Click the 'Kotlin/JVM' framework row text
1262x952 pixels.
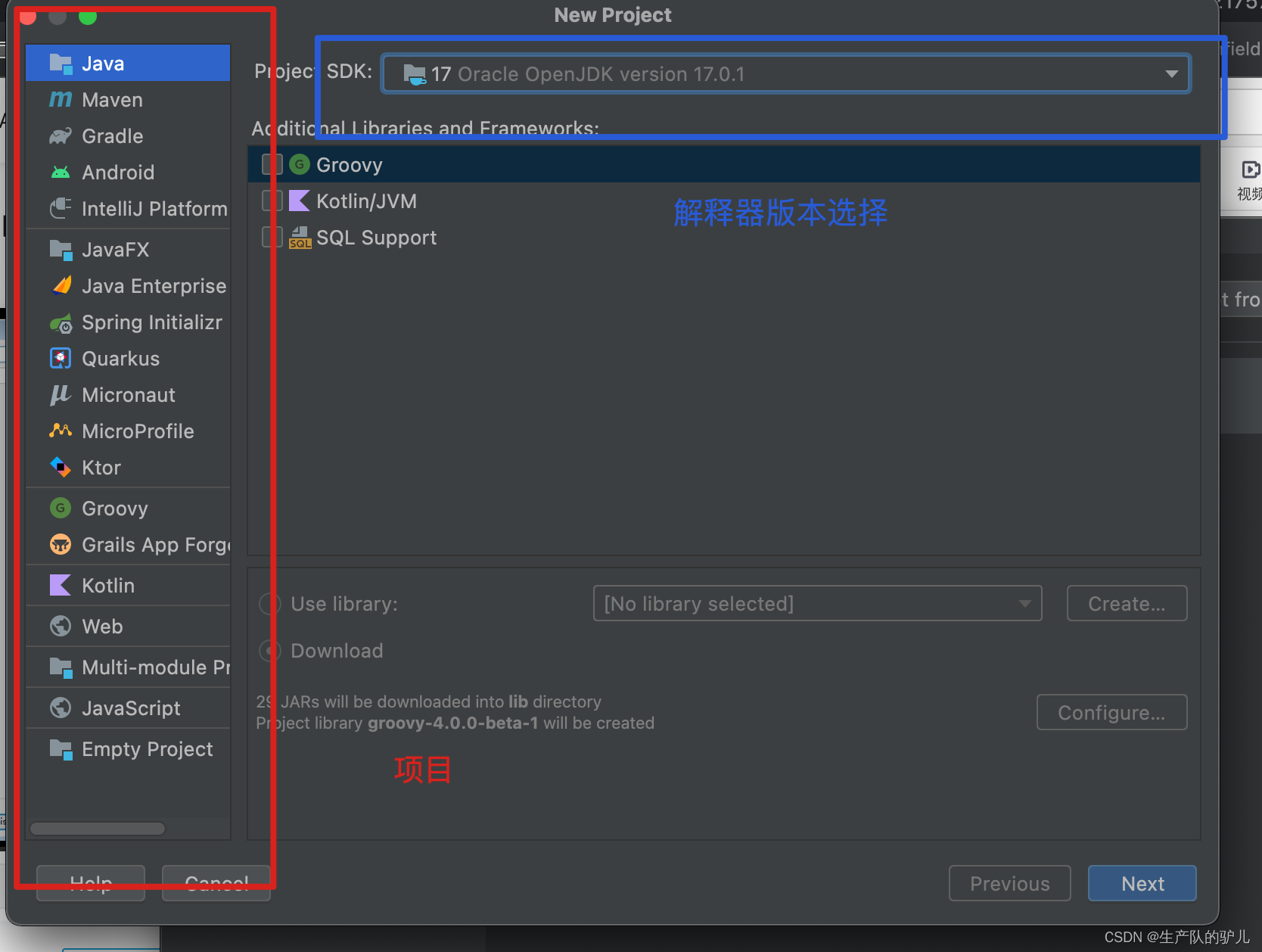coord(366,201)
